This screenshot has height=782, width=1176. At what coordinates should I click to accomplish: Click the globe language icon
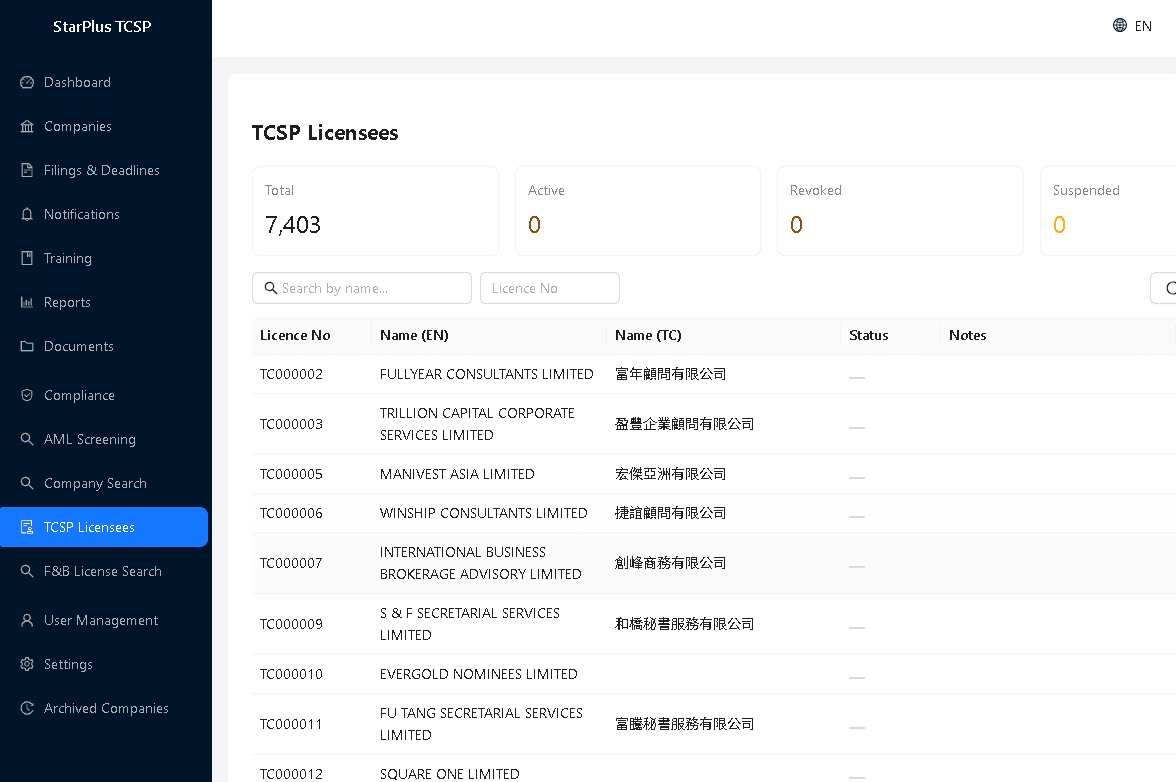(1120, 25)
